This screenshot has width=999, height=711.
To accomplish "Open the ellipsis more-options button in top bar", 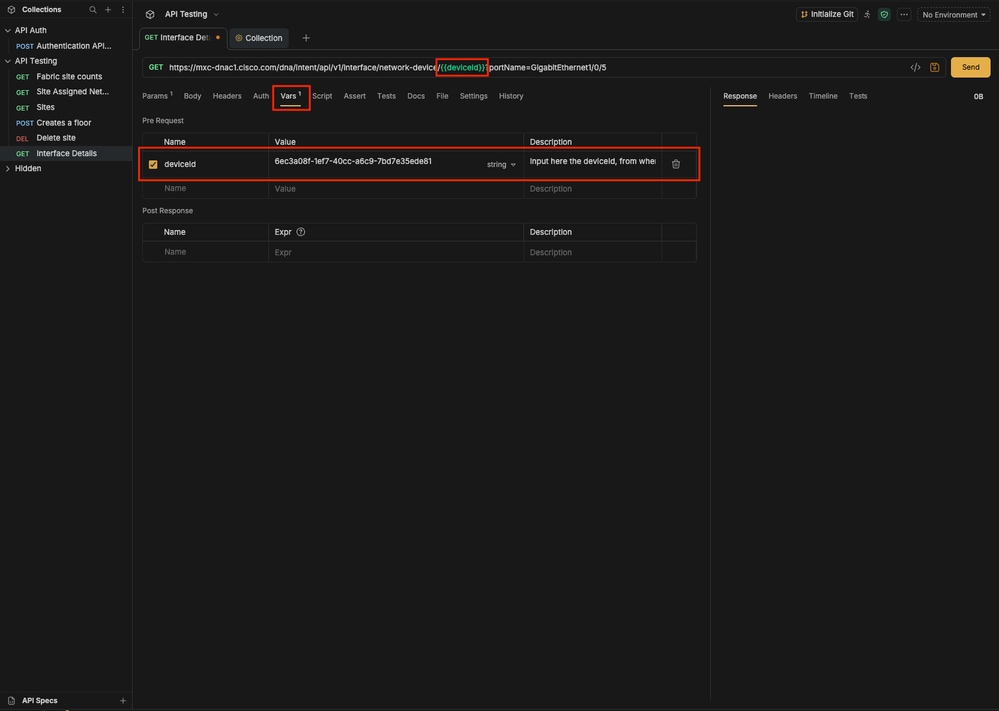I will click(x=903, y=14).
